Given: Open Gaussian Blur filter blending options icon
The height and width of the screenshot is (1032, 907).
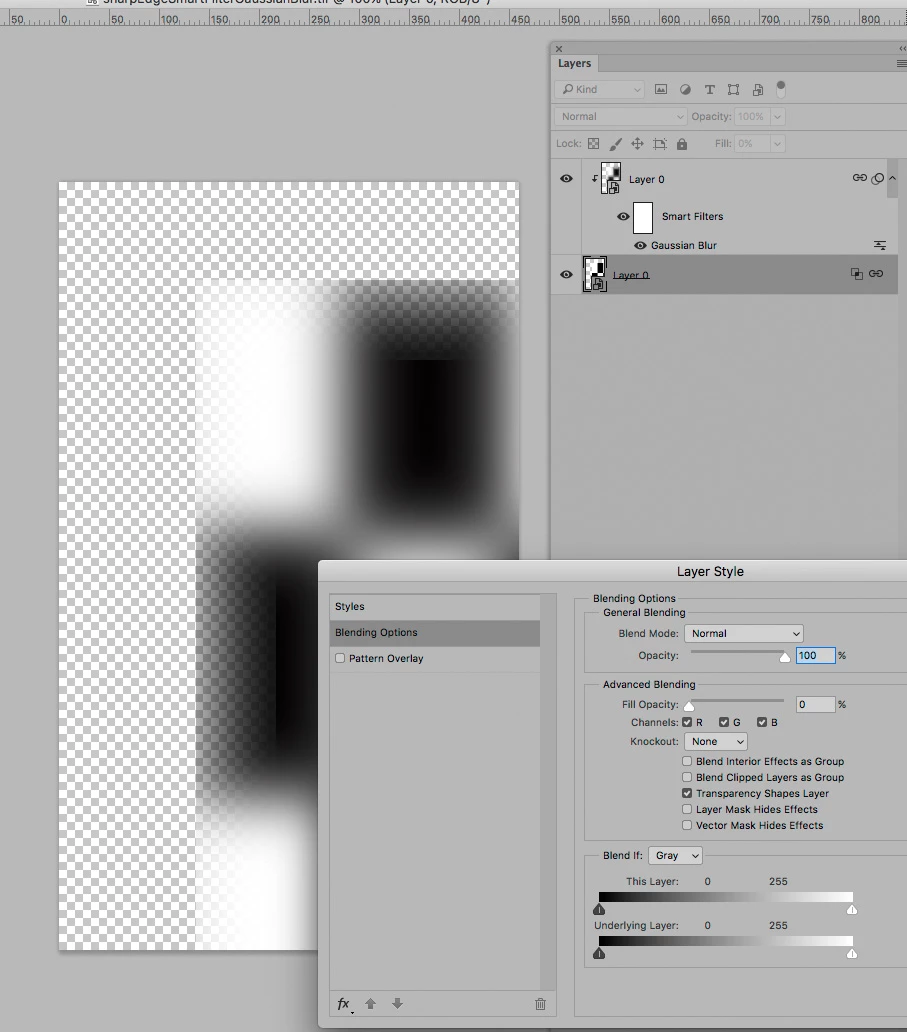Looking at the screenshot, I should coord(880,245).
